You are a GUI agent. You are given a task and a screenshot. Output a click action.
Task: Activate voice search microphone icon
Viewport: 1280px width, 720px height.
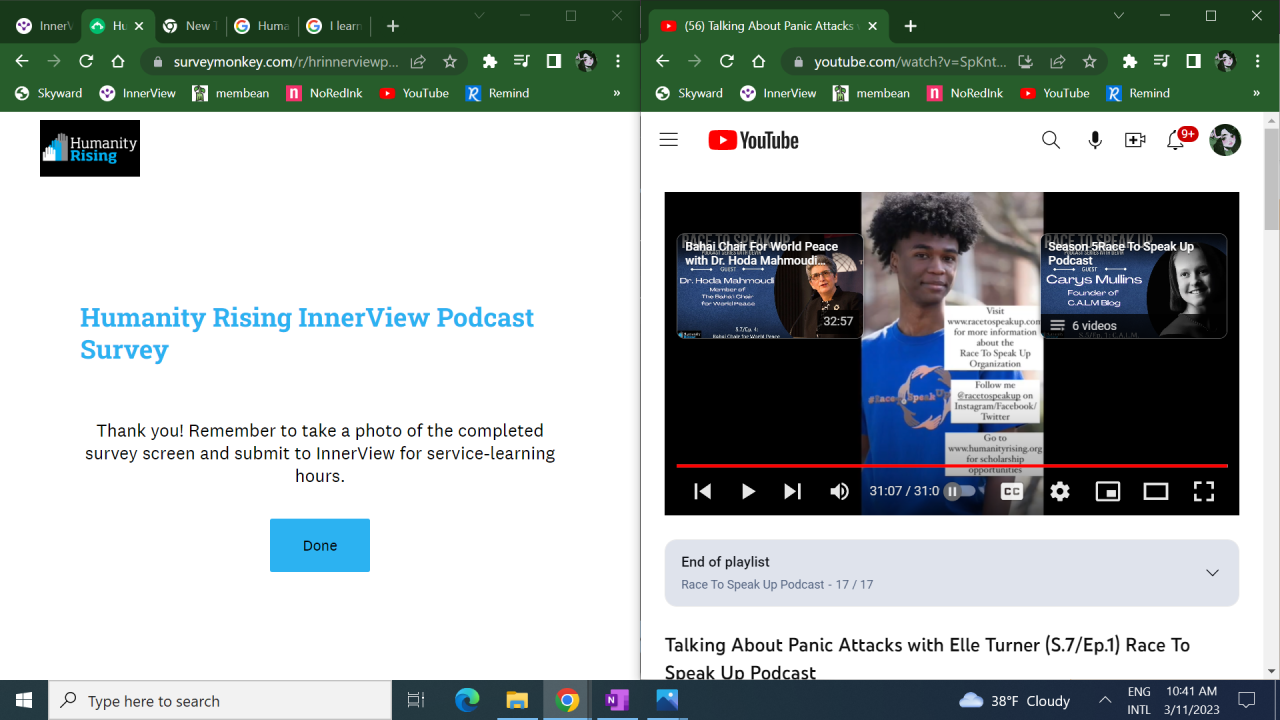tap(1095, 140)
